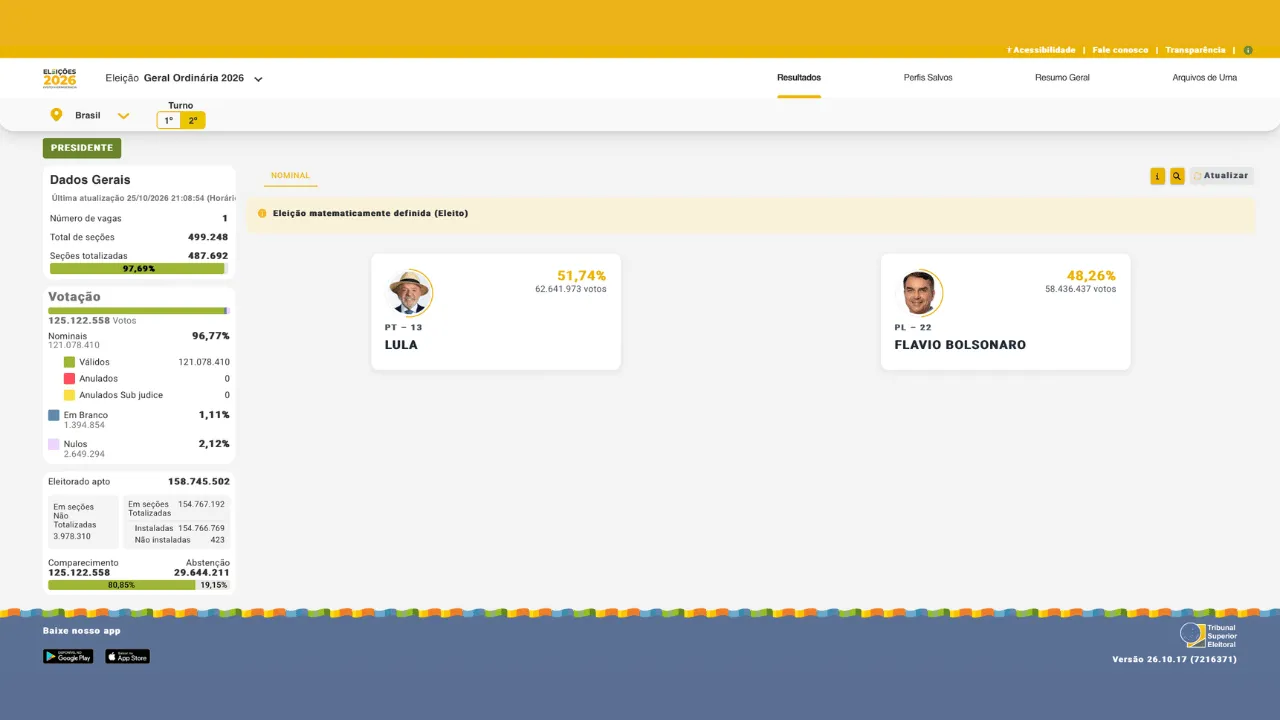Select 1º turno
Image resolution: width=1280 pixels, height=720 pixels.
[169, 120]
